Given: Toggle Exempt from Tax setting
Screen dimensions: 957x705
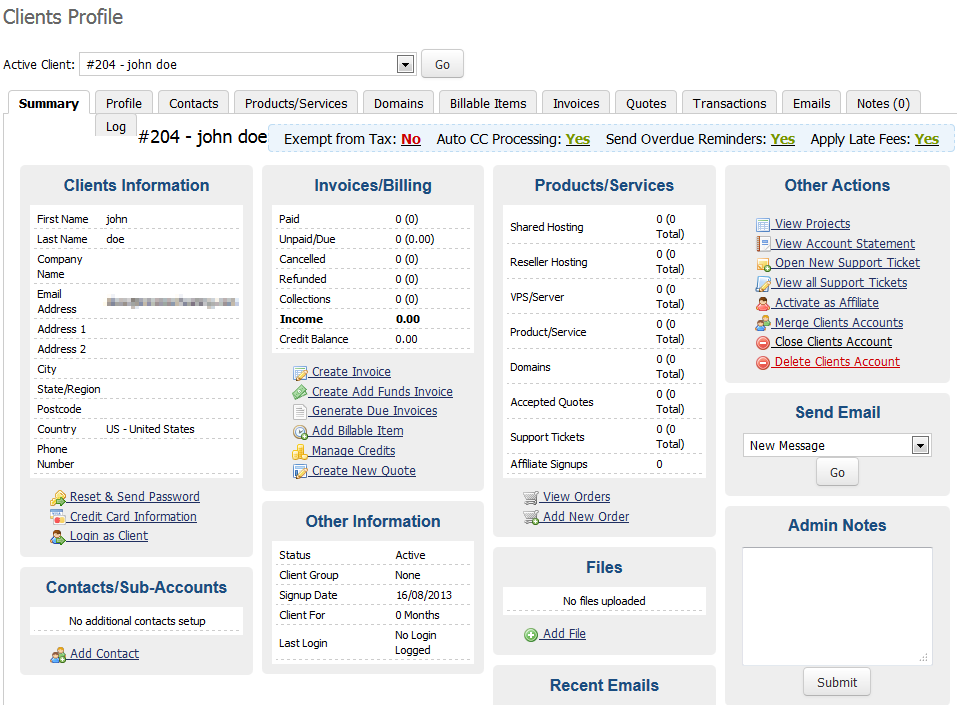Looking at the screenshot, I should tap(411, 139).
